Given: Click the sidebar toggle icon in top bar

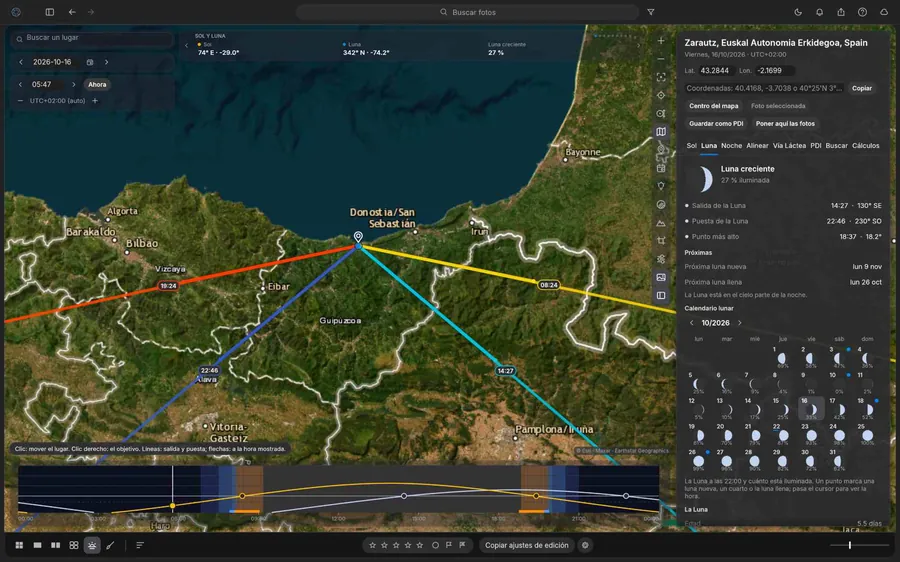Looking at the screenshot, I should point(50,12).
